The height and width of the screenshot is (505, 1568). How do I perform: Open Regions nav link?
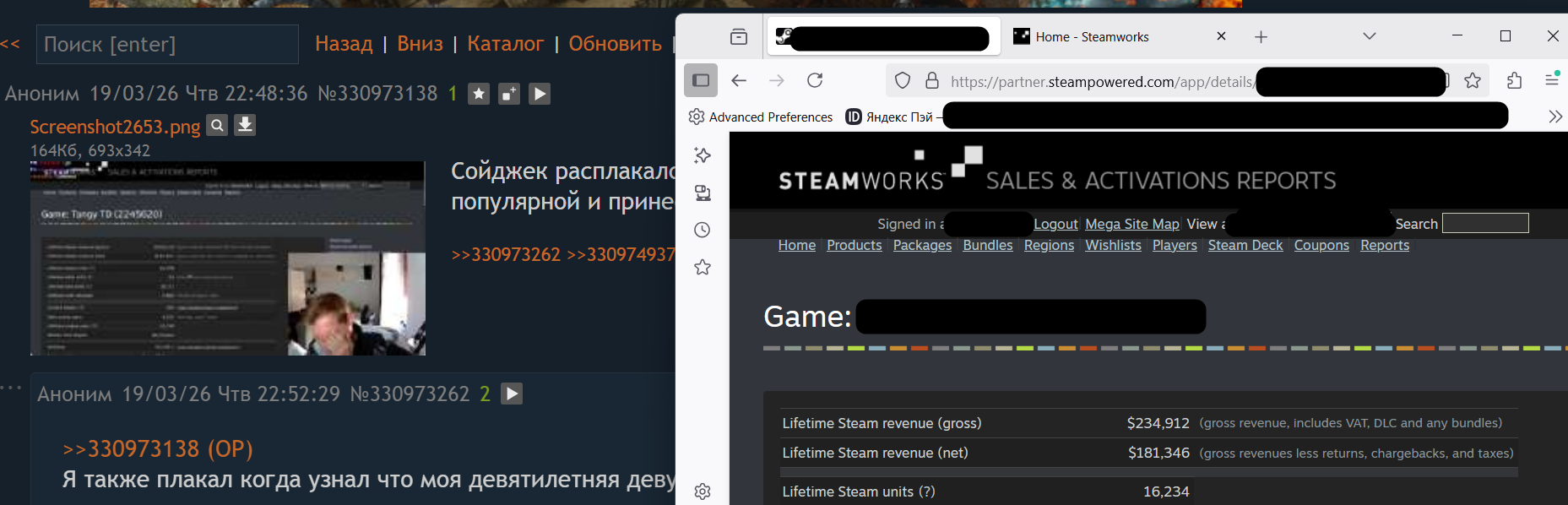[x=1050, y=245]
